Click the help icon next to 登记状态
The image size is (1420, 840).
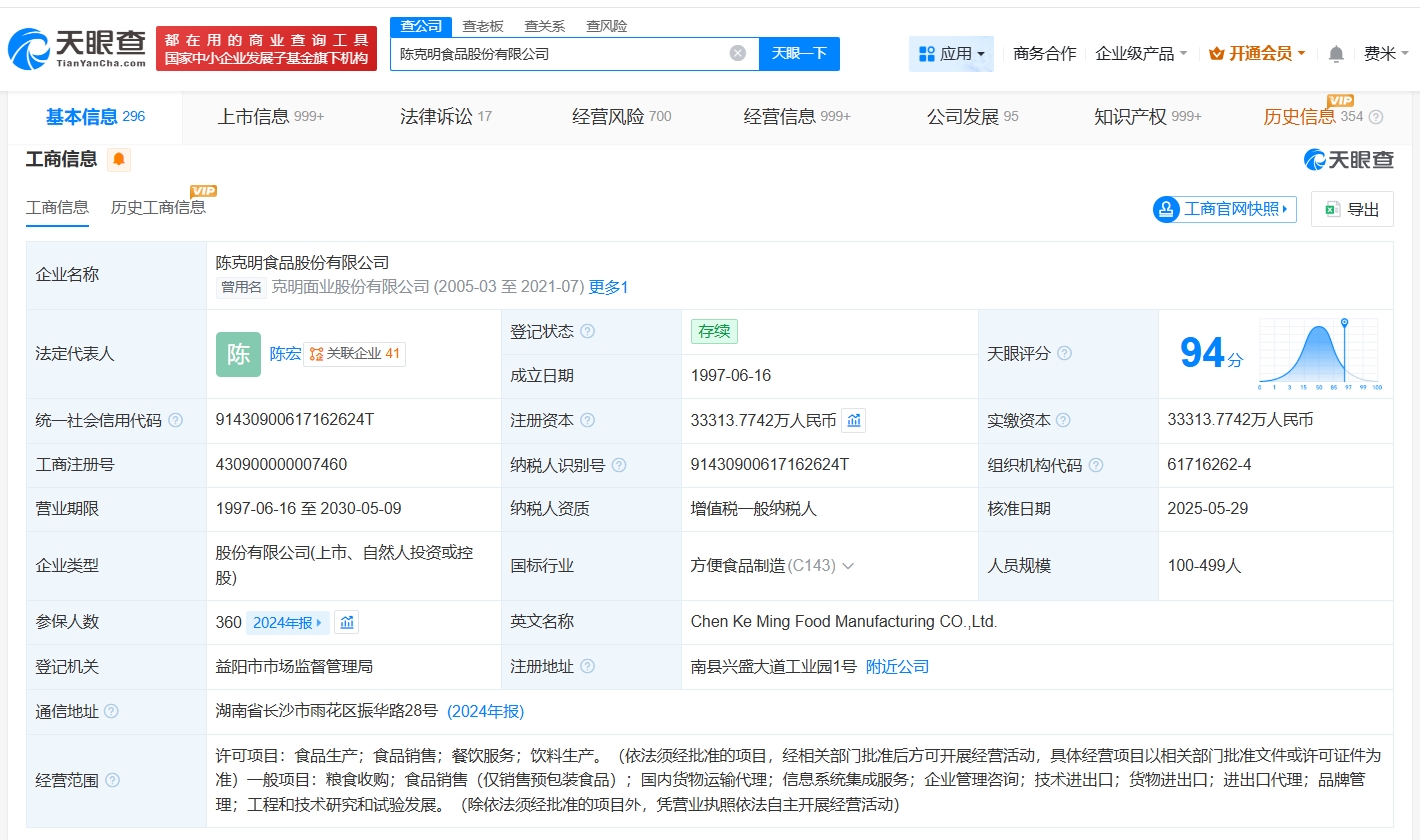[x=587, y=332]
